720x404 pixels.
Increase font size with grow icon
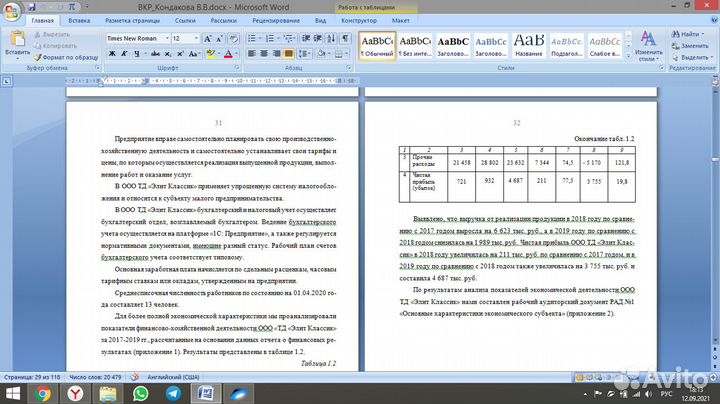(206, 37)
